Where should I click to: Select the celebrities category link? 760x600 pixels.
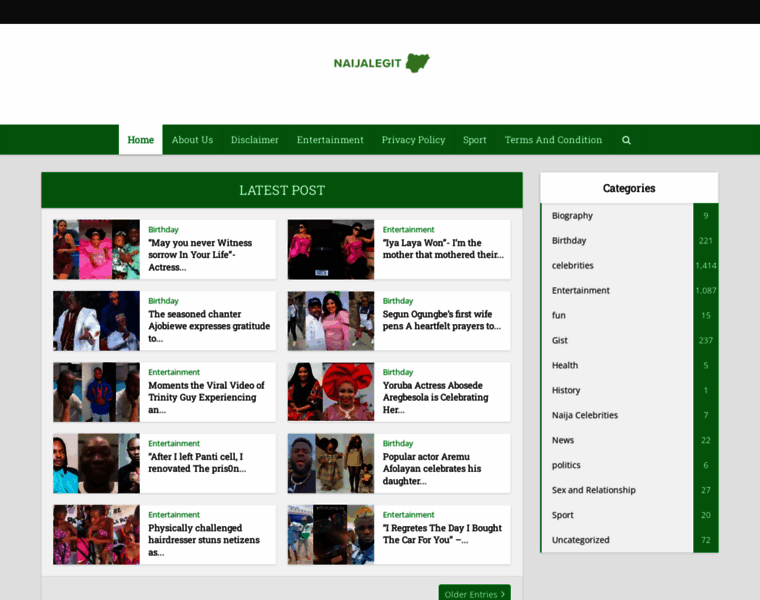[572, 266]
